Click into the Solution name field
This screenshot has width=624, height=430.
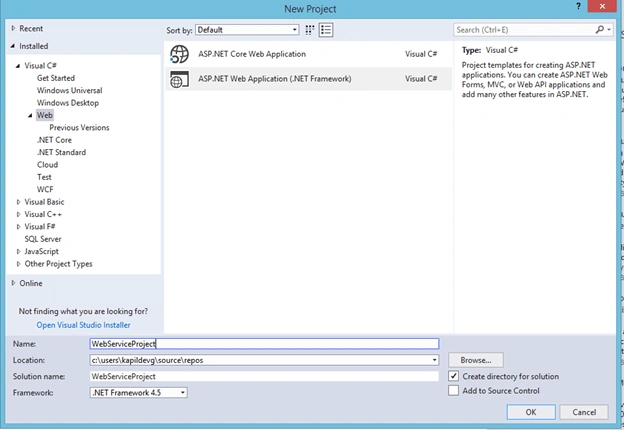point(264,376)
